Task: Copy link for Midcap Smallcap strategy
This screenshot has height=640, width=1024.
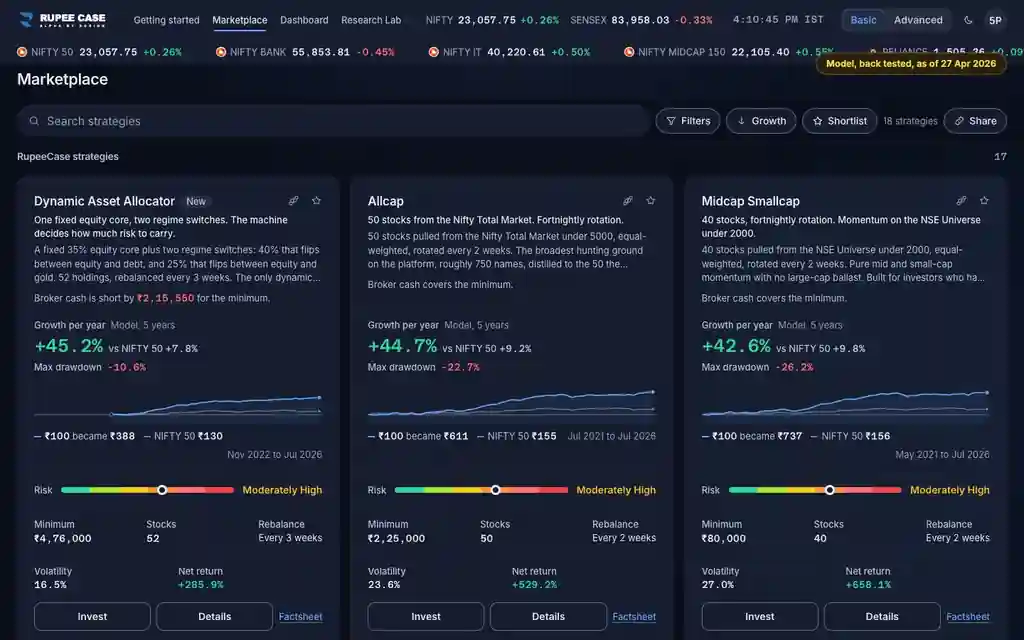Action: 961,200
